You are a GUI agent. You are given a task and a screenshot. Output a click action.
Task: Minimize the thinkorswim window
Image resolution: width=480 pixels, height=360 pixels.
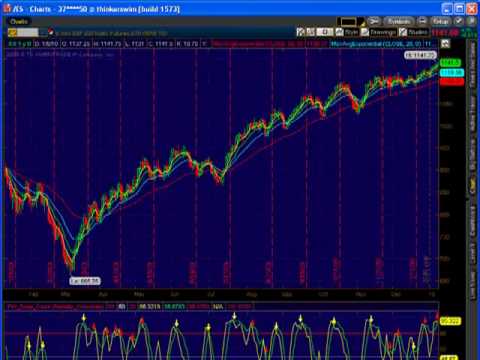(447, 9)
